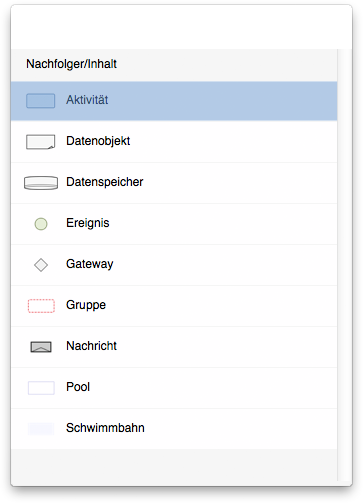Pick the Nachricht list entry
This screenshot has height=503, width=363.
coord(174,347)
